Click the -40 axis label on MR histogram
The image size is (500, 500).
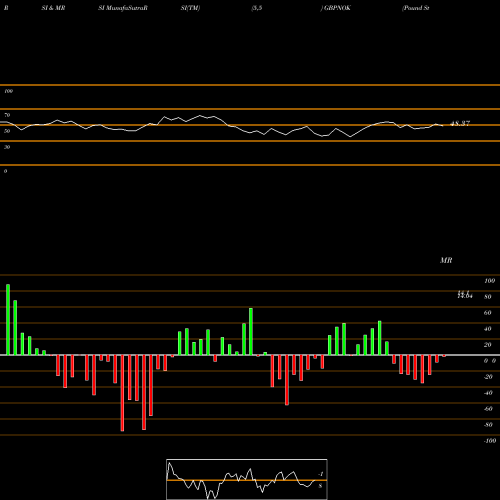[488, 393]
